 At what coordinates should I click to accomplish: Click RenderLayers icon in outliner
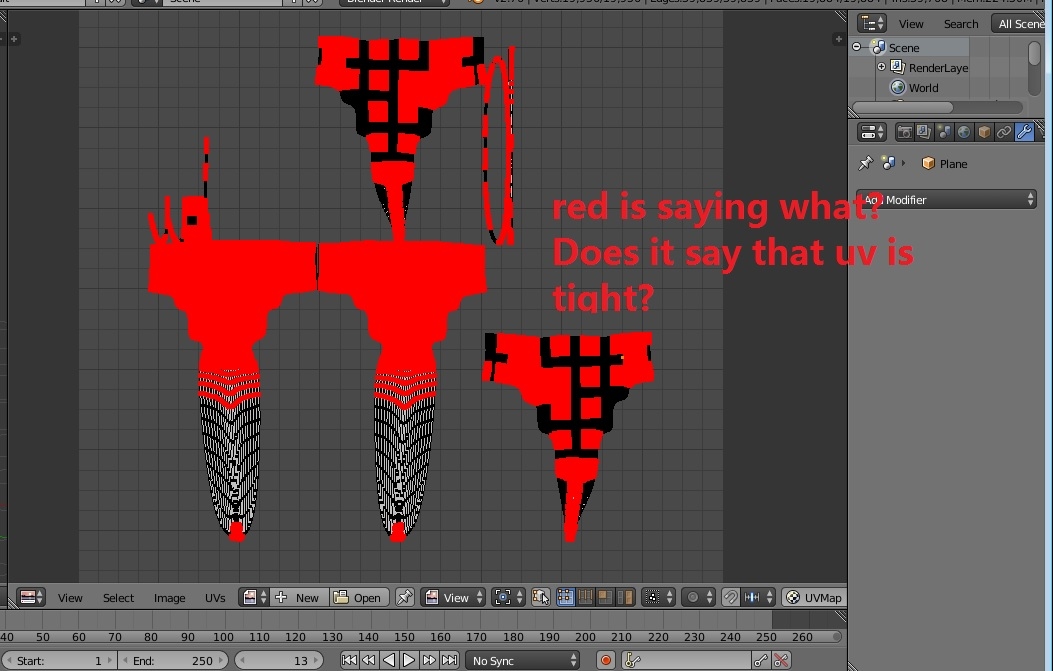[898, 67]
